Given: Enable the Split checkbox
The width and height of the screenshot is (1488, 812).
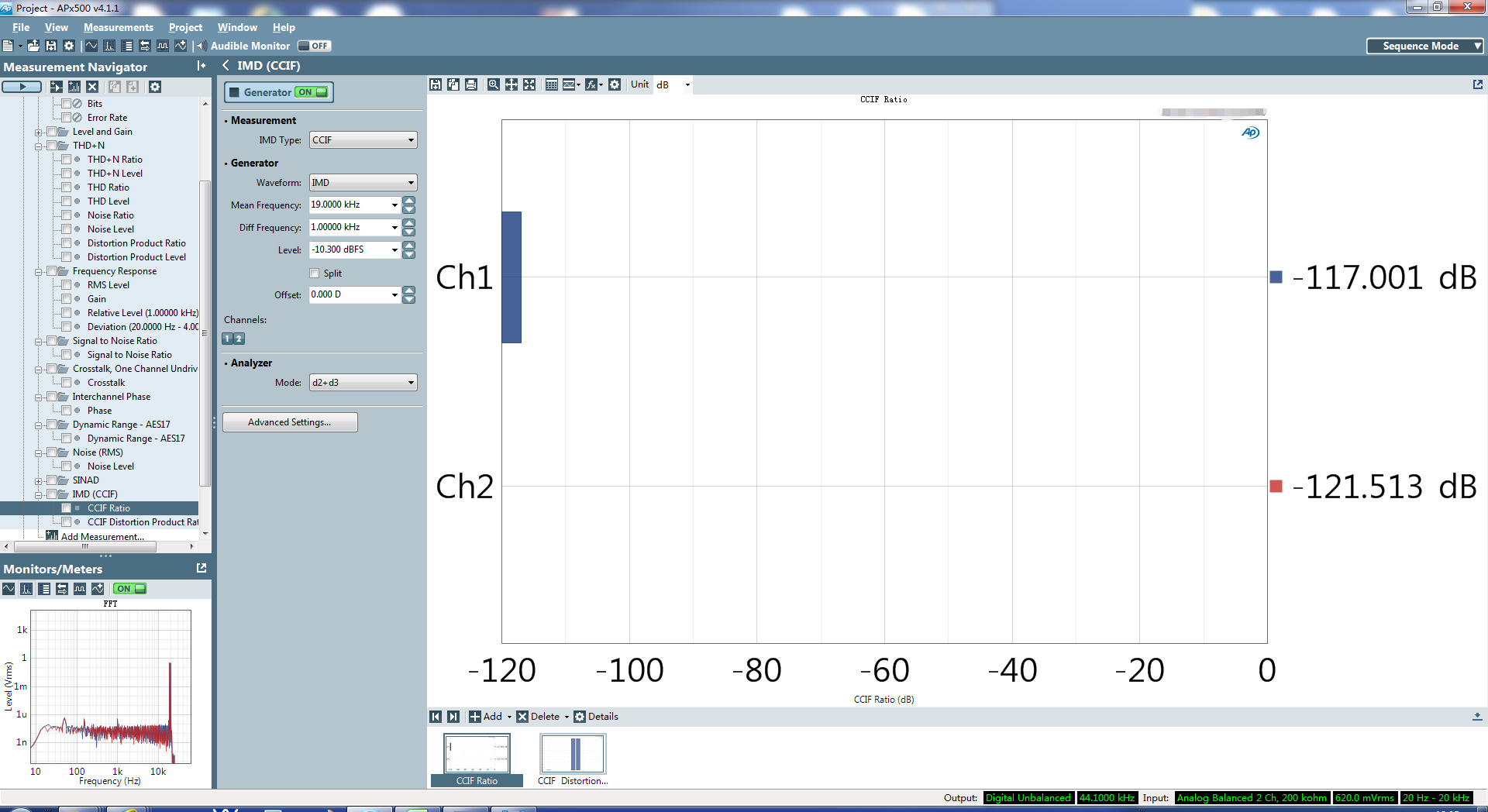Looking at the screenshot, I should 315,274.
